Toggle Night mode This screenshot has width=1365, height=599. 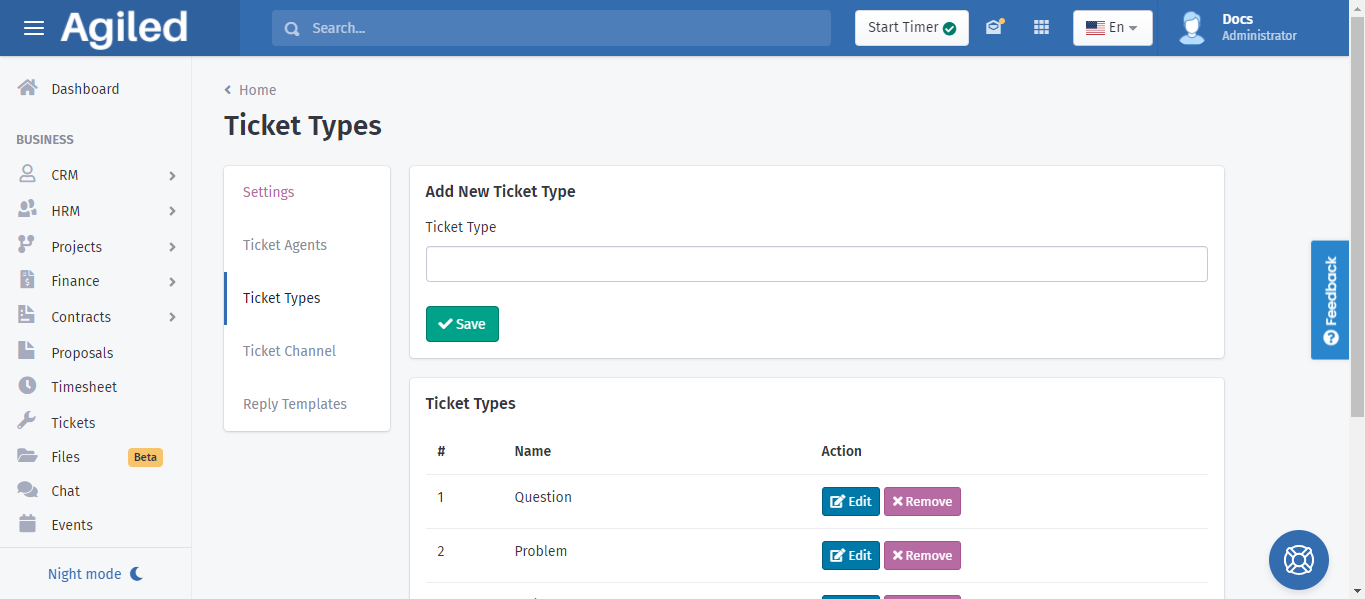pos(95,574)
